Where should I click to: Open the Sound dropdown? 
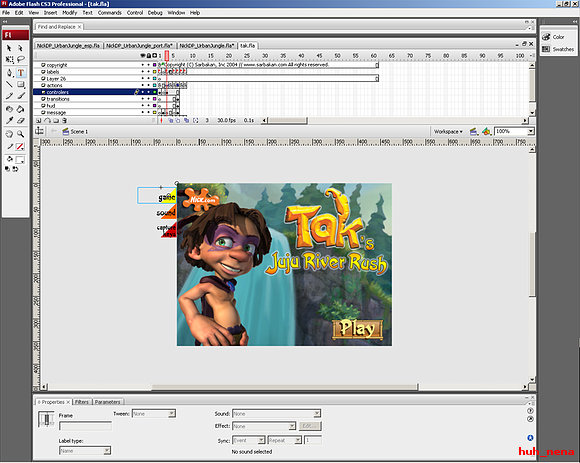pos(317,414)
